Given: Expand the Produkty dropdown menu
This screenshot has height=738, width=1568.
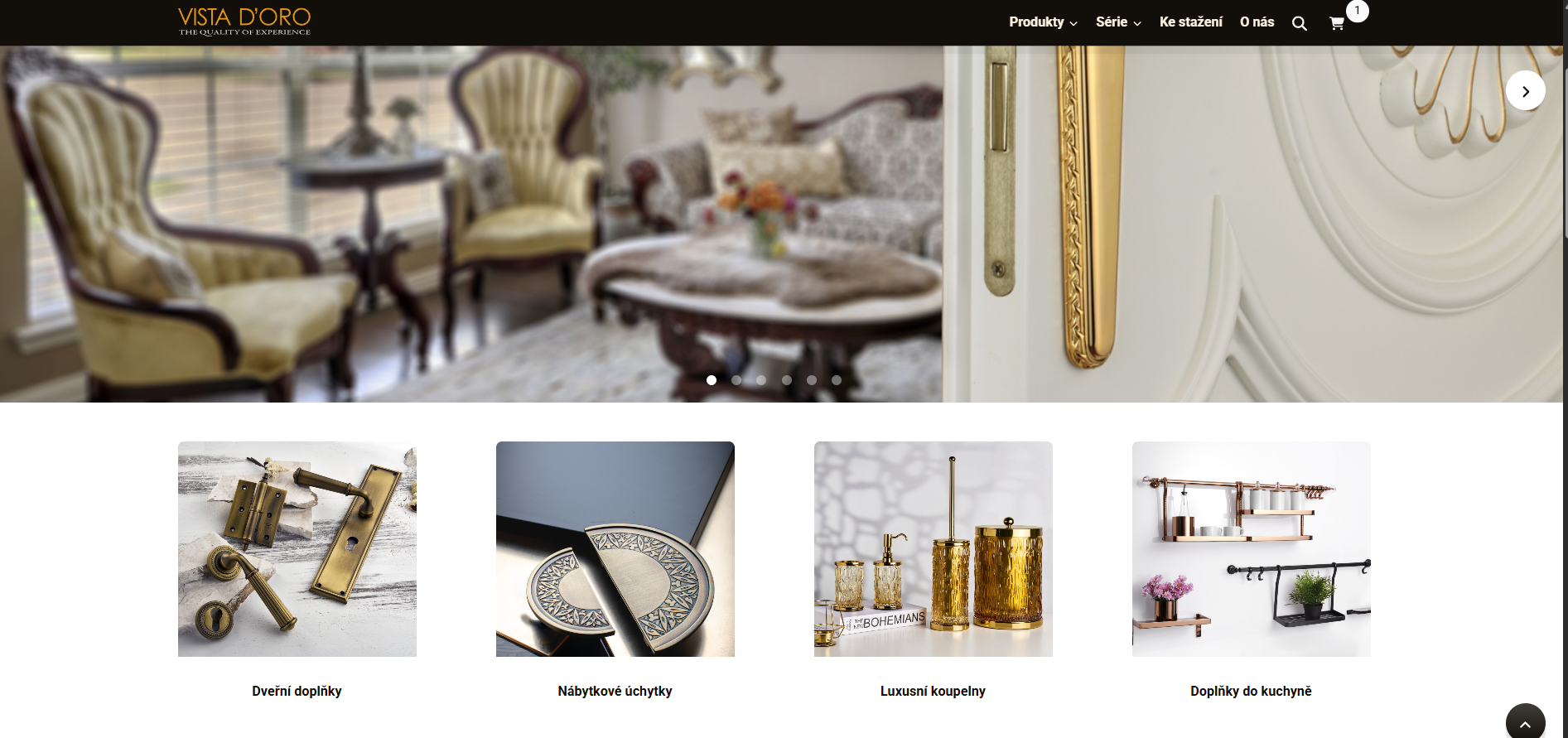Looking at the screenshot, I should pos(1043,22).
